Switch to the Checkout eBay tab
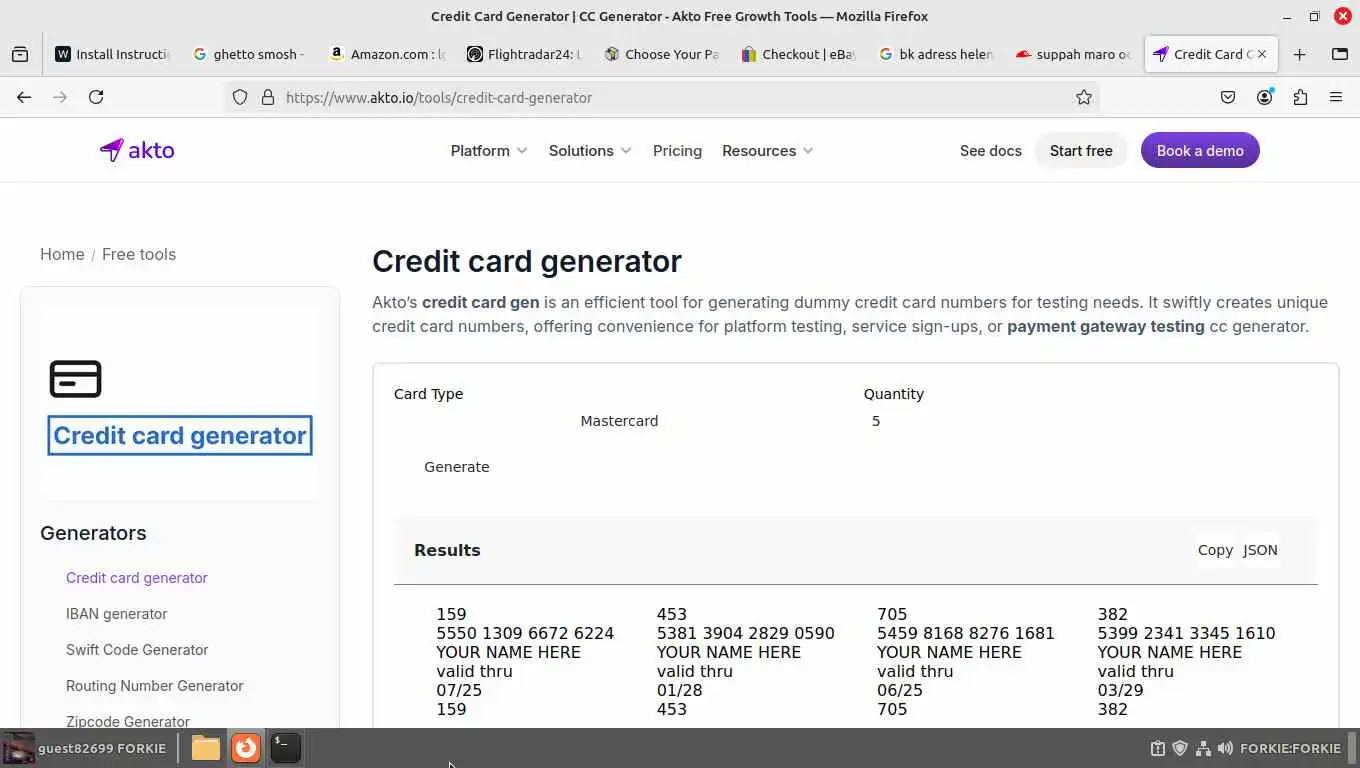The width and height of the screenshot is (1360, 768). (x=798, y=54)
